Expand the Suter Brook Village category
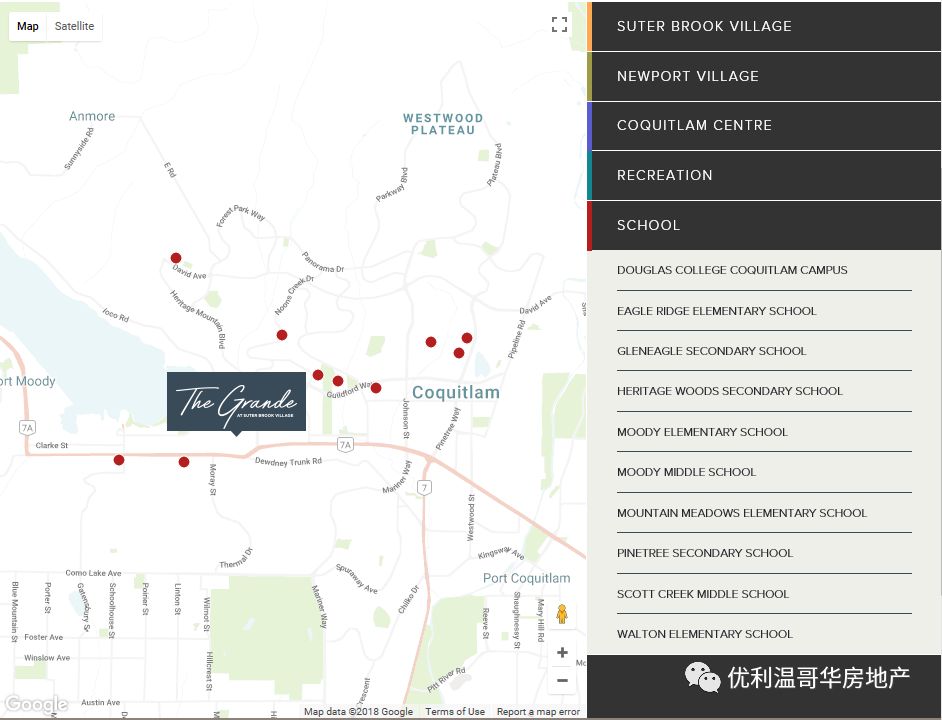This screenshot has height=720, width=942. 764,26
